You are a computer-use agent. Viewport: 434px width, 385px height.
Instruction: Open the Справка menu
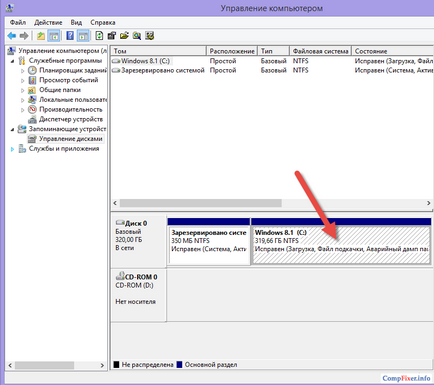point(103,22)
